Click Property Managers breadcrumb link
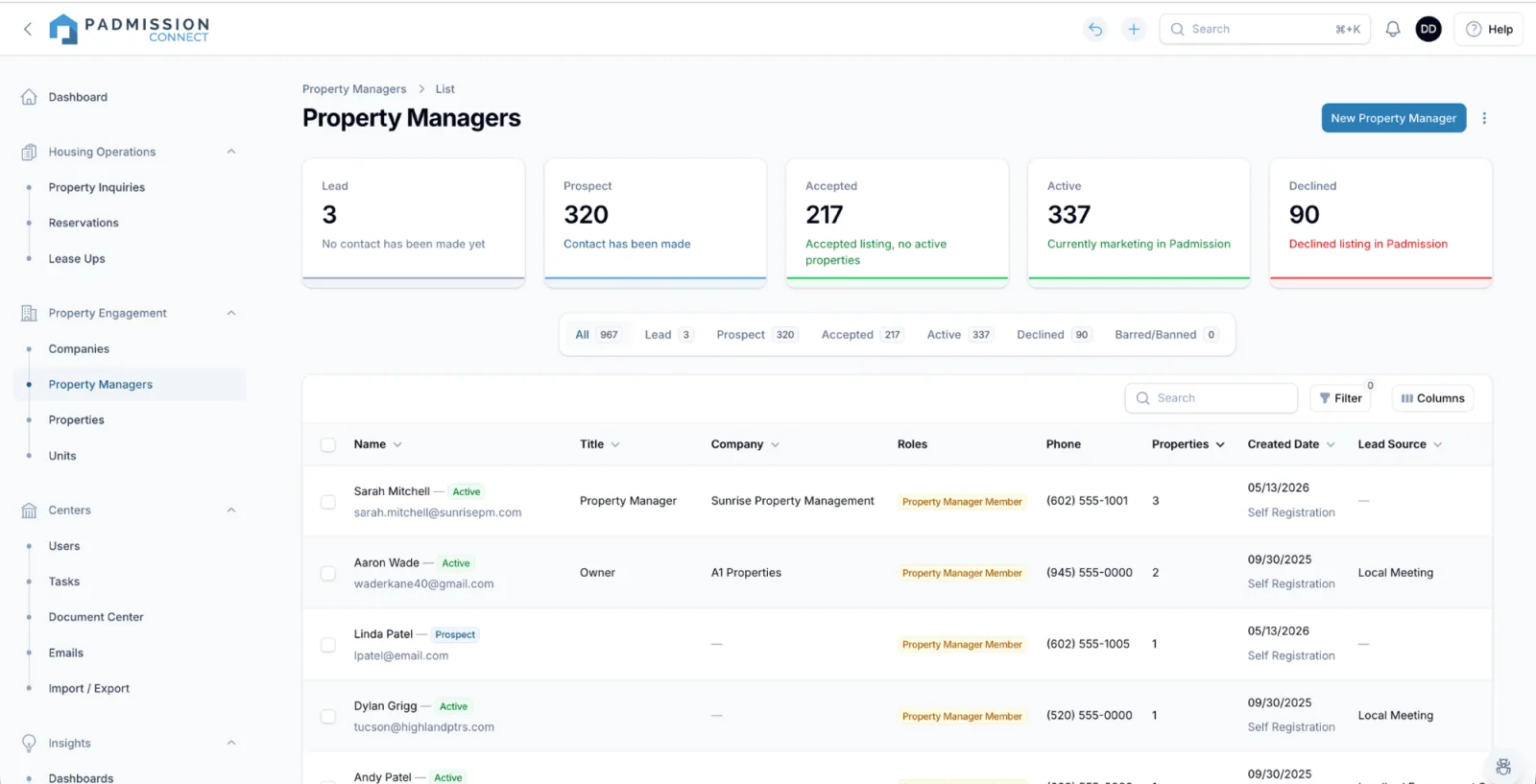This screenshot has width=1536, height=784. [x=354, y=89]
